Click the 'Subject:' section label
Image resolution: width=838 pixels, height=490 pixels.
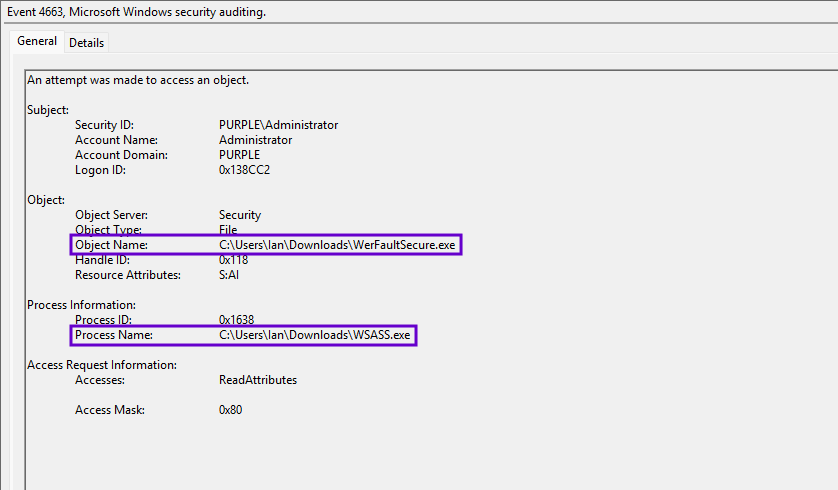48,110
